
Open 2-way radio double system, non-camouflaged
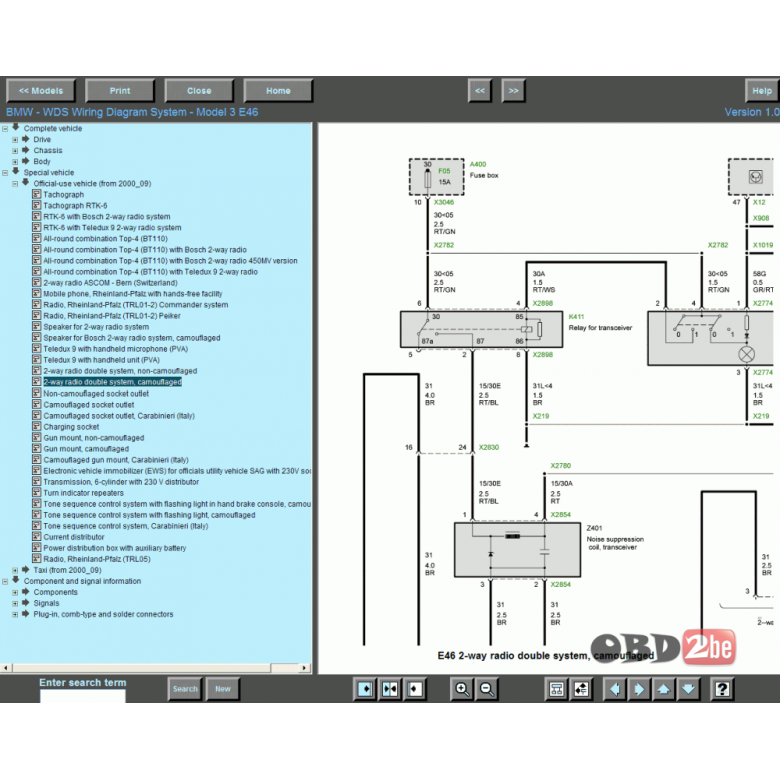(x=120, y=371)
